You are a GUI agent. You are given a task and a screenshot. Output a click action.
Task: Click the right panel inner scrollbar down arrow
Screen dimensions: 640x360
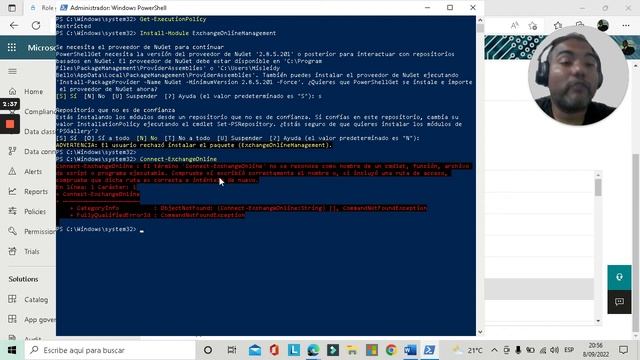click(598, 320)
